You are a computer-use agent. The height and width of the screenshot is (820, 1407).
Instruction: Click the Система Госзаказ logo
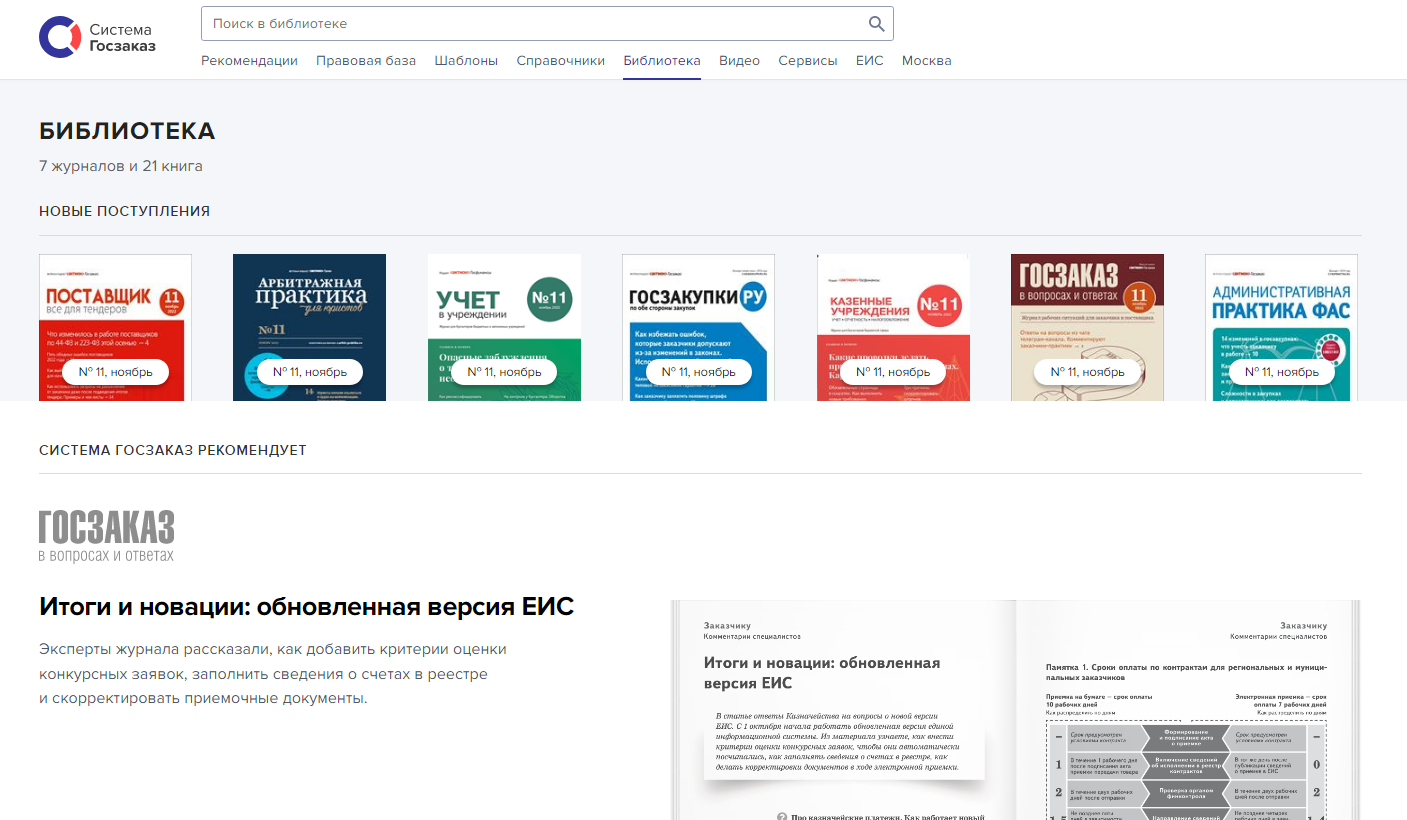click(x=97, y=37)
